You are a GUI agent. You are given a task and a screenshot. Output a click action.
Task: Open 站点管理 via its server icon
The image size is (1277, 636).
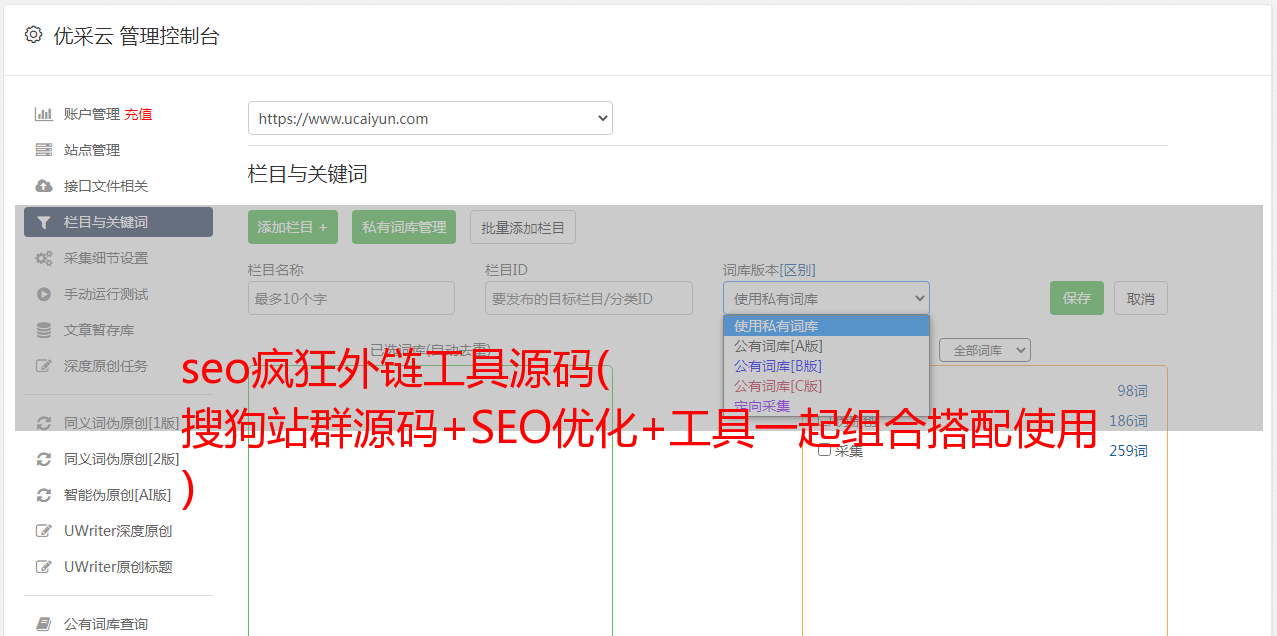pyautogui.click(x=43, y=150)
